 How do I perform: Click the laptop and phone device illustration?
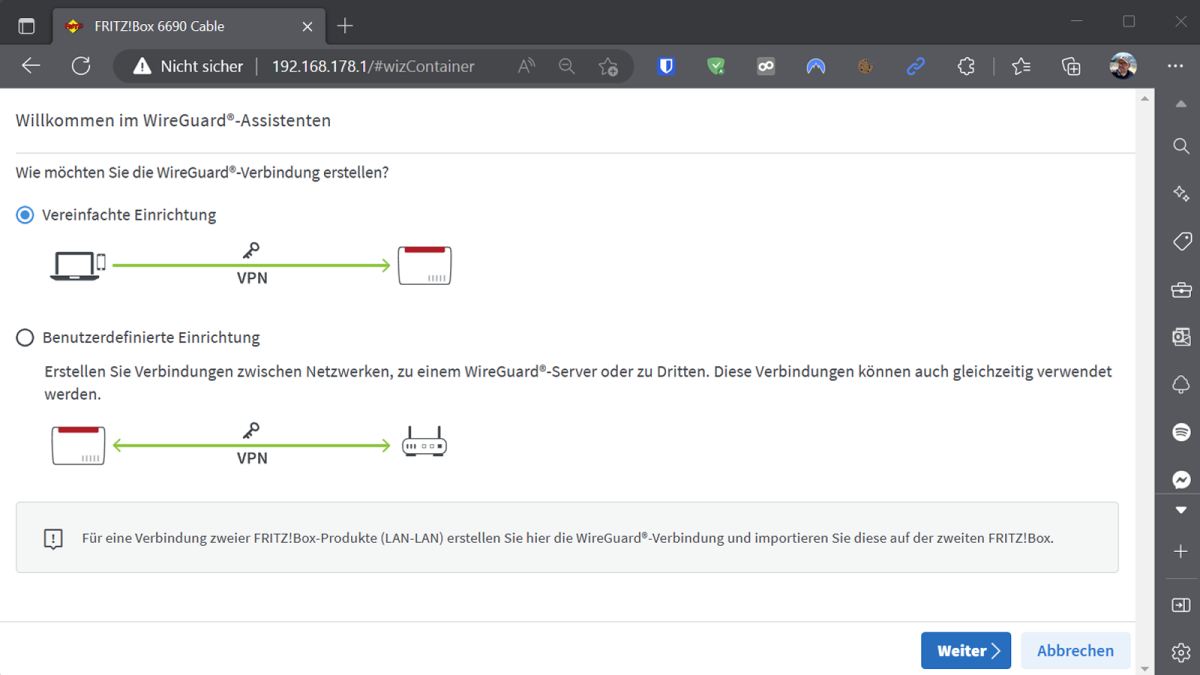coord(78,266)
